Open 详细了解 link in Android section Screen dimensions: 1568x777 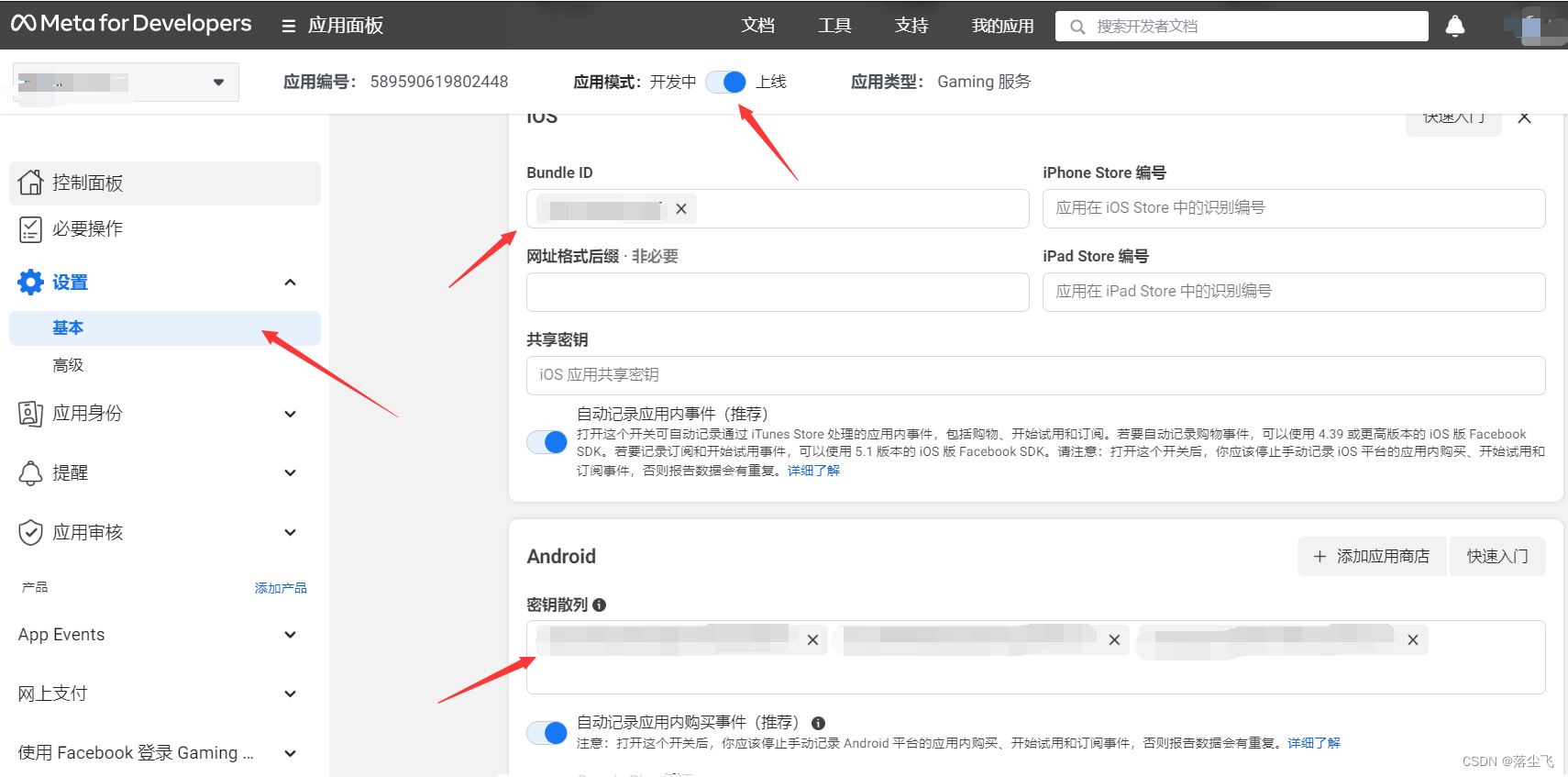point(1314,743)
